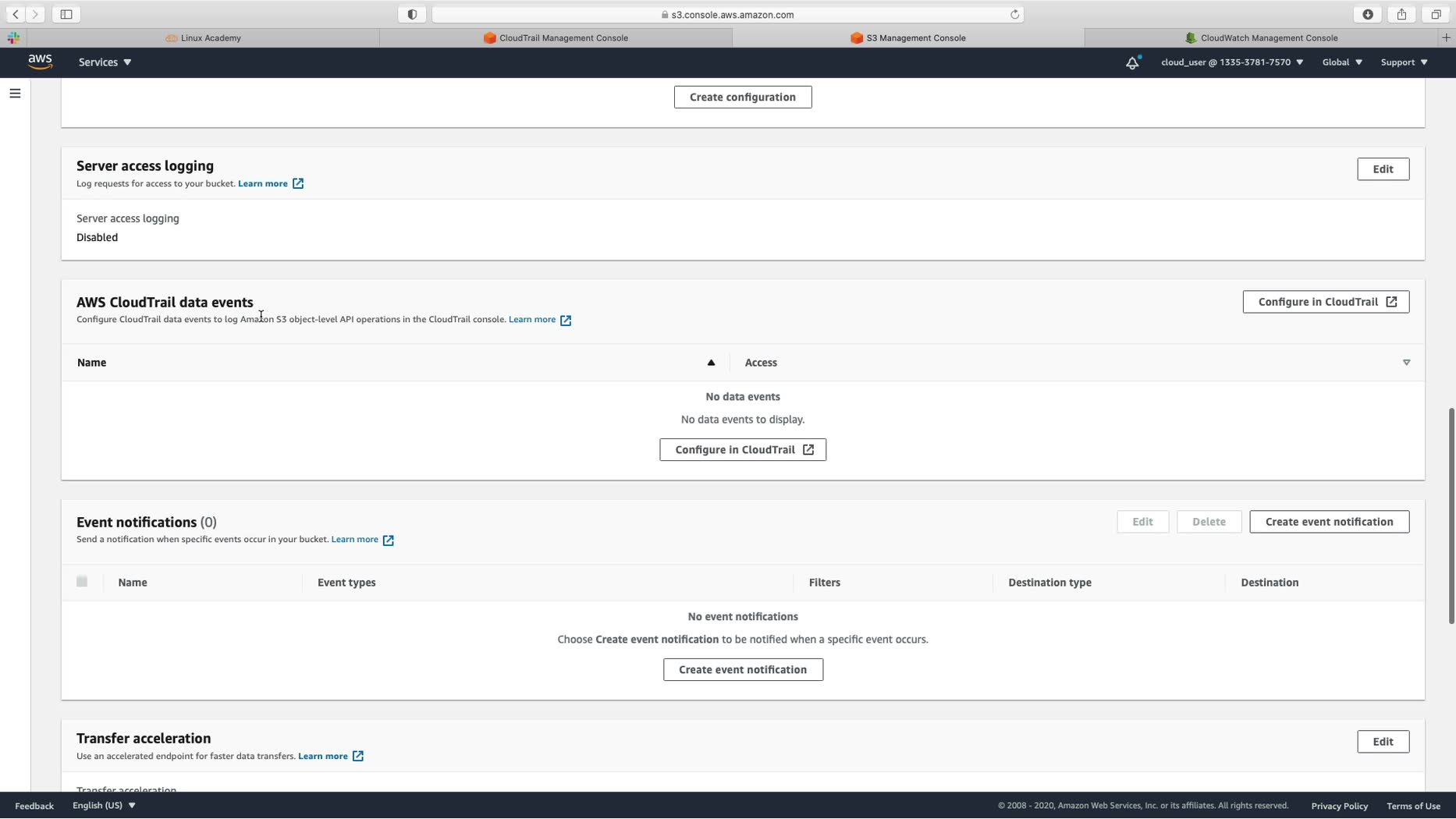The height and width of the screenshot is (819, 1456).
Task: Click the pinned Slack tab icon
Action: 13,37
